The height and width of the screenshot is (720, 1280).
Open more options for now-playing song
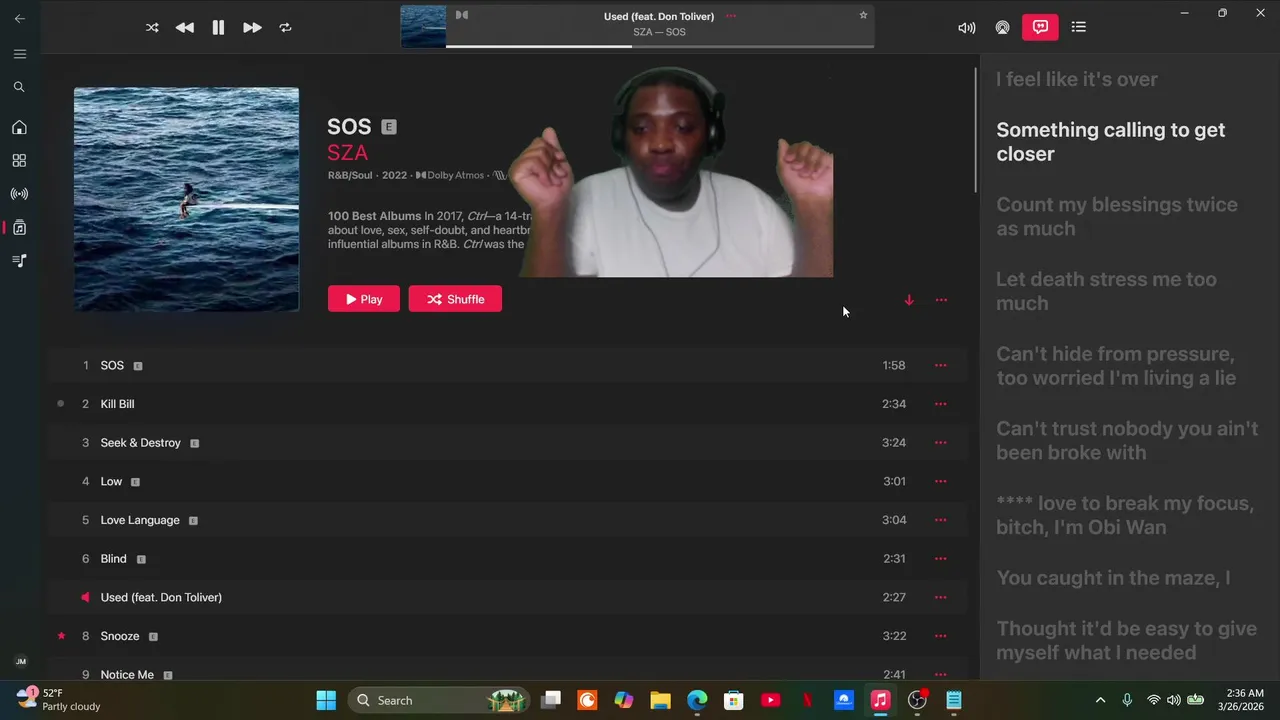tap(731, 16)
